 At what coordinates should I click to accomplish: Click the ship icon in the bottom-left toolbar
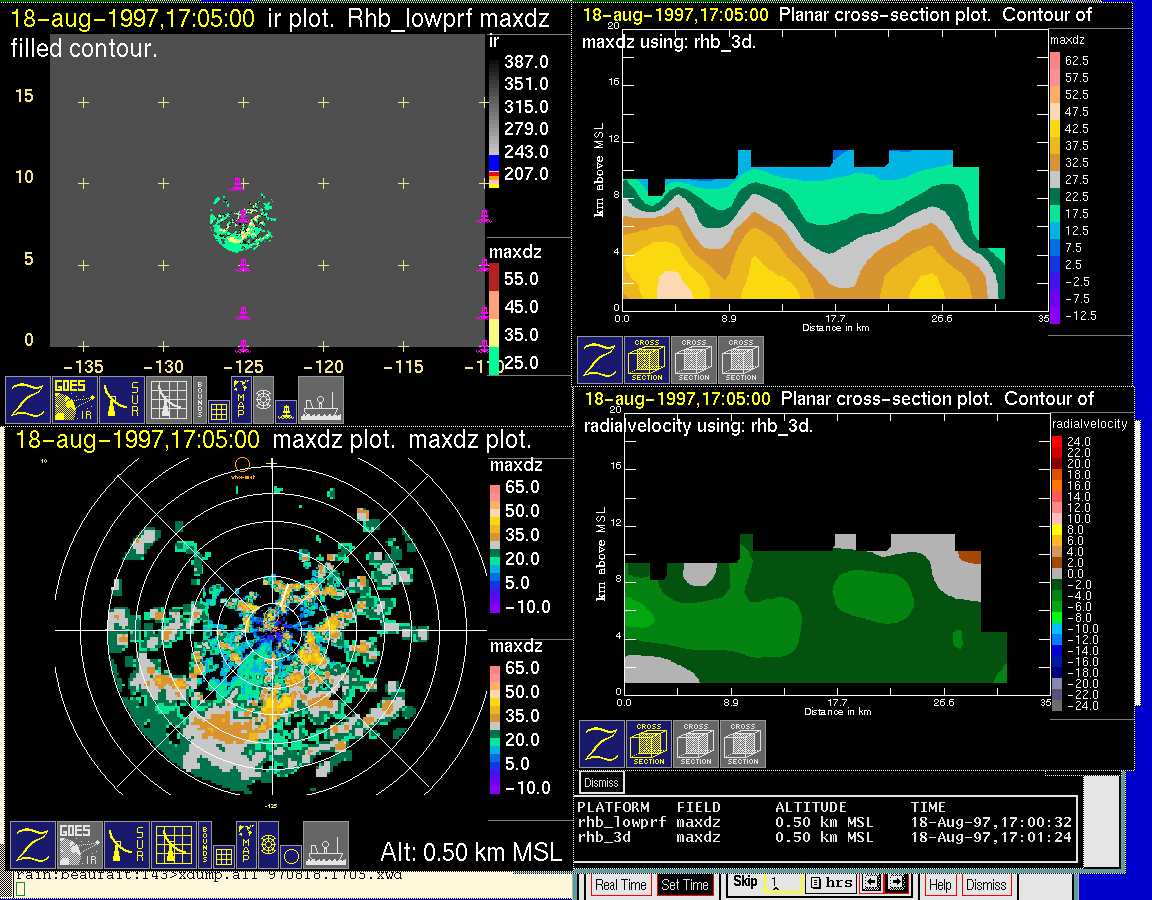pyautogui.click(x=325, y=845)
